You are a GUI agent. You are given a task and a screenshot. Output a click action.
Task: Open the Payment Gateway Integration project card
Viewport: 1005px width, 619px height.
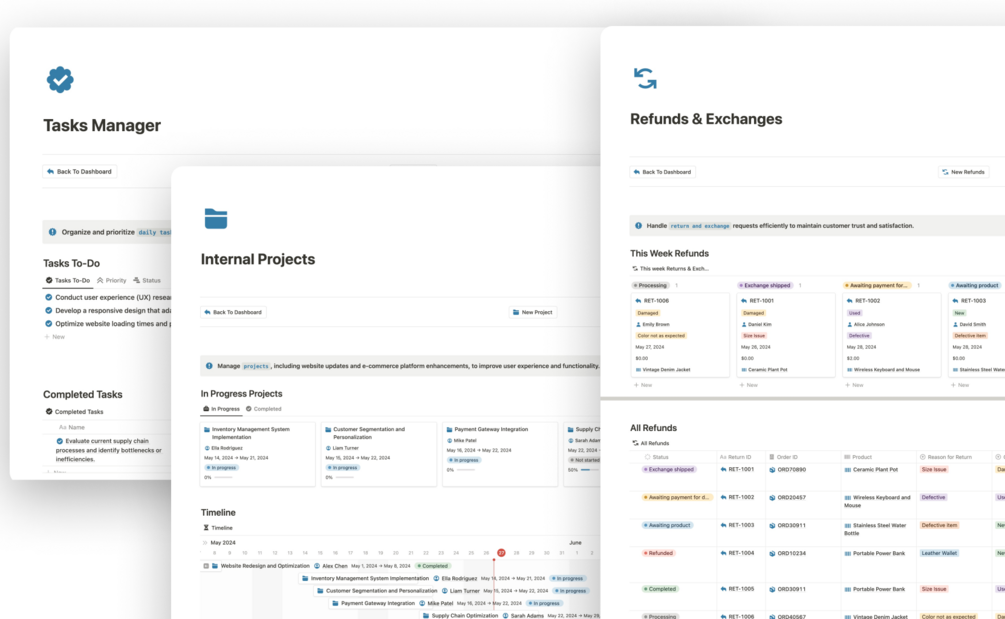pyautogui.click(x=500, y=454)
